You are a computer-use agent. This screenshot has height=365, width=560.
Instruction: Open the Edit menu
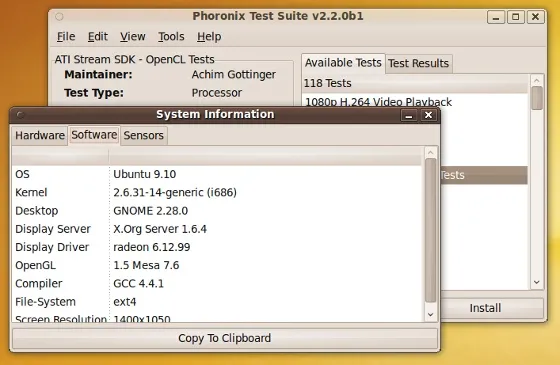coord(98,36)
